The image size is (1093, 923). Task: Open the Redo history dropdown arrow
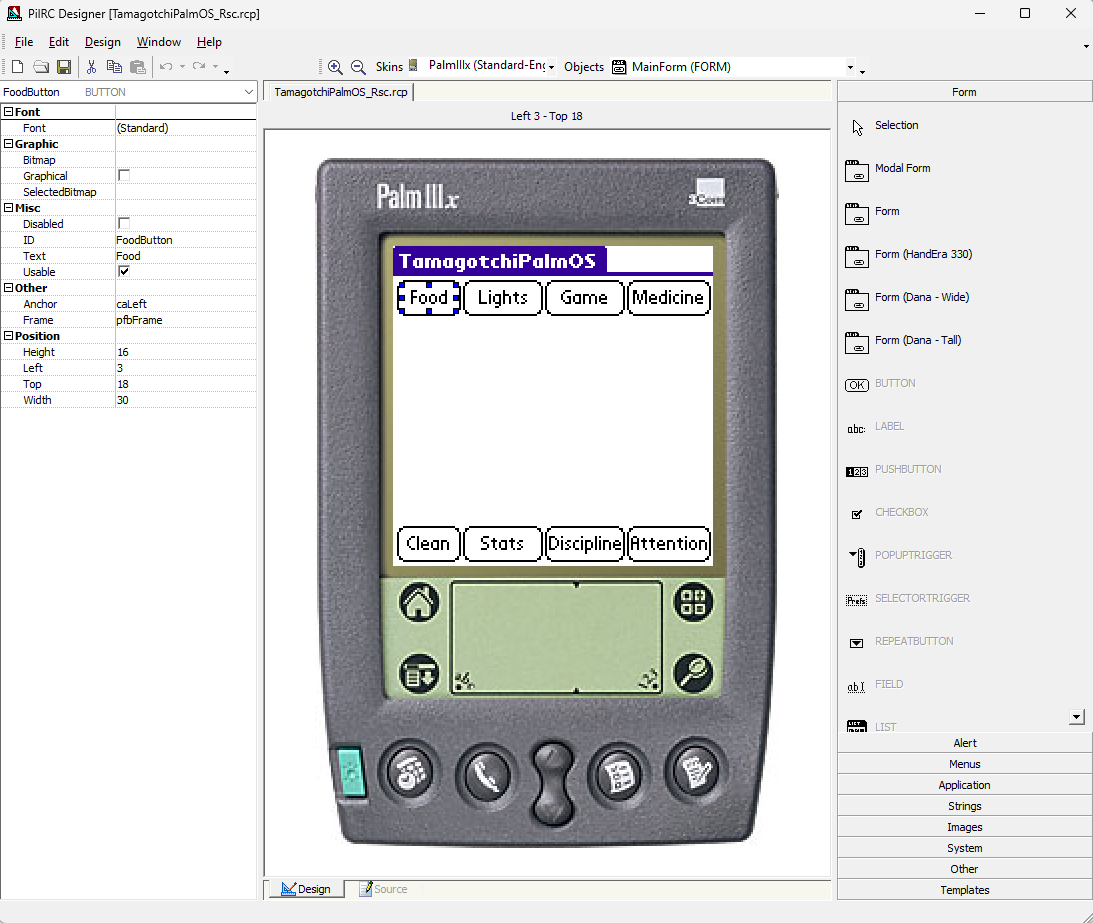215,67
